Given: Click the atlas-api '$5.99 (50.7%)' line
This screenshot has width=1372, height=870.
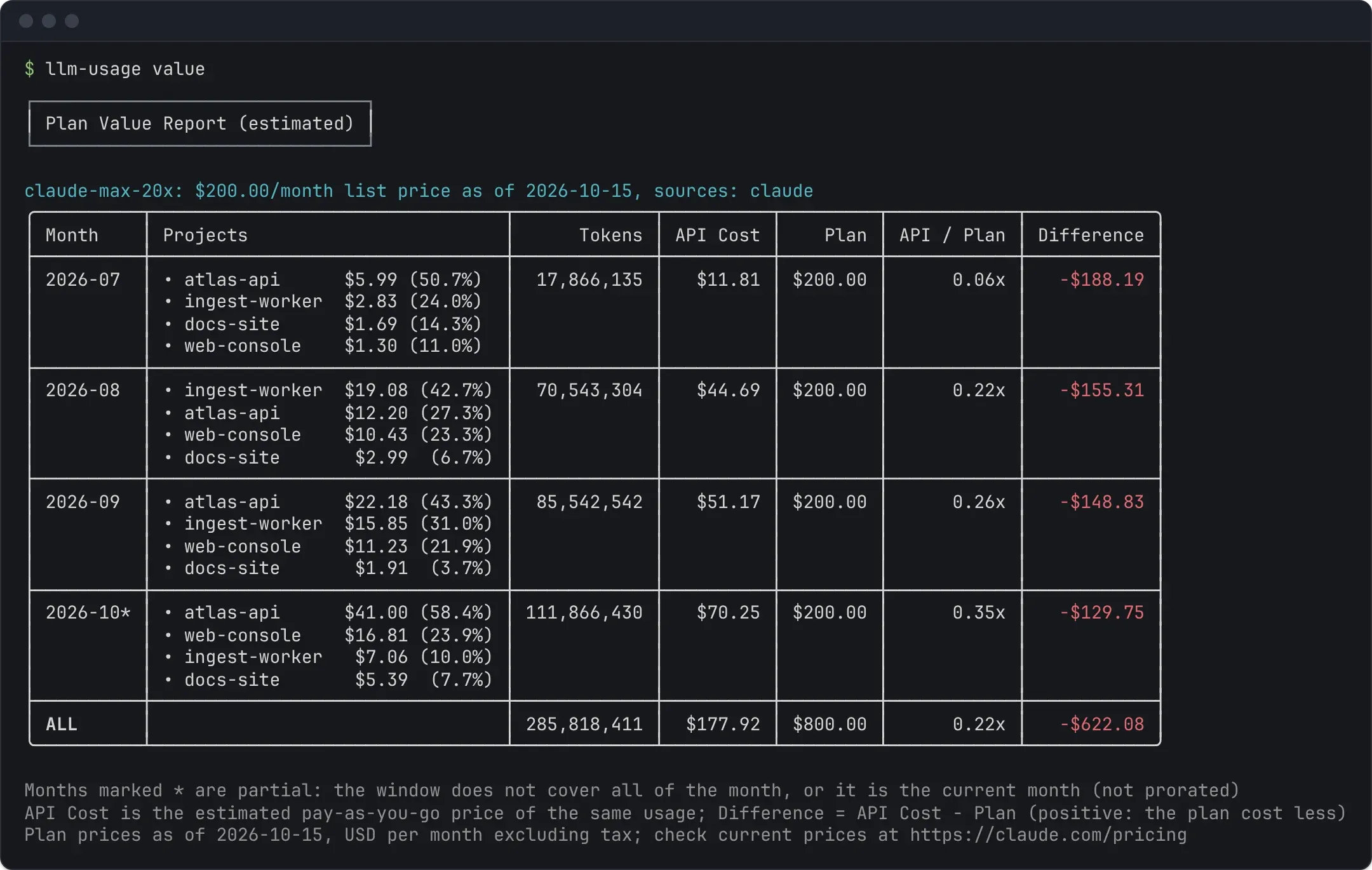Looking at the screenshot, I should tap(323, 279).
